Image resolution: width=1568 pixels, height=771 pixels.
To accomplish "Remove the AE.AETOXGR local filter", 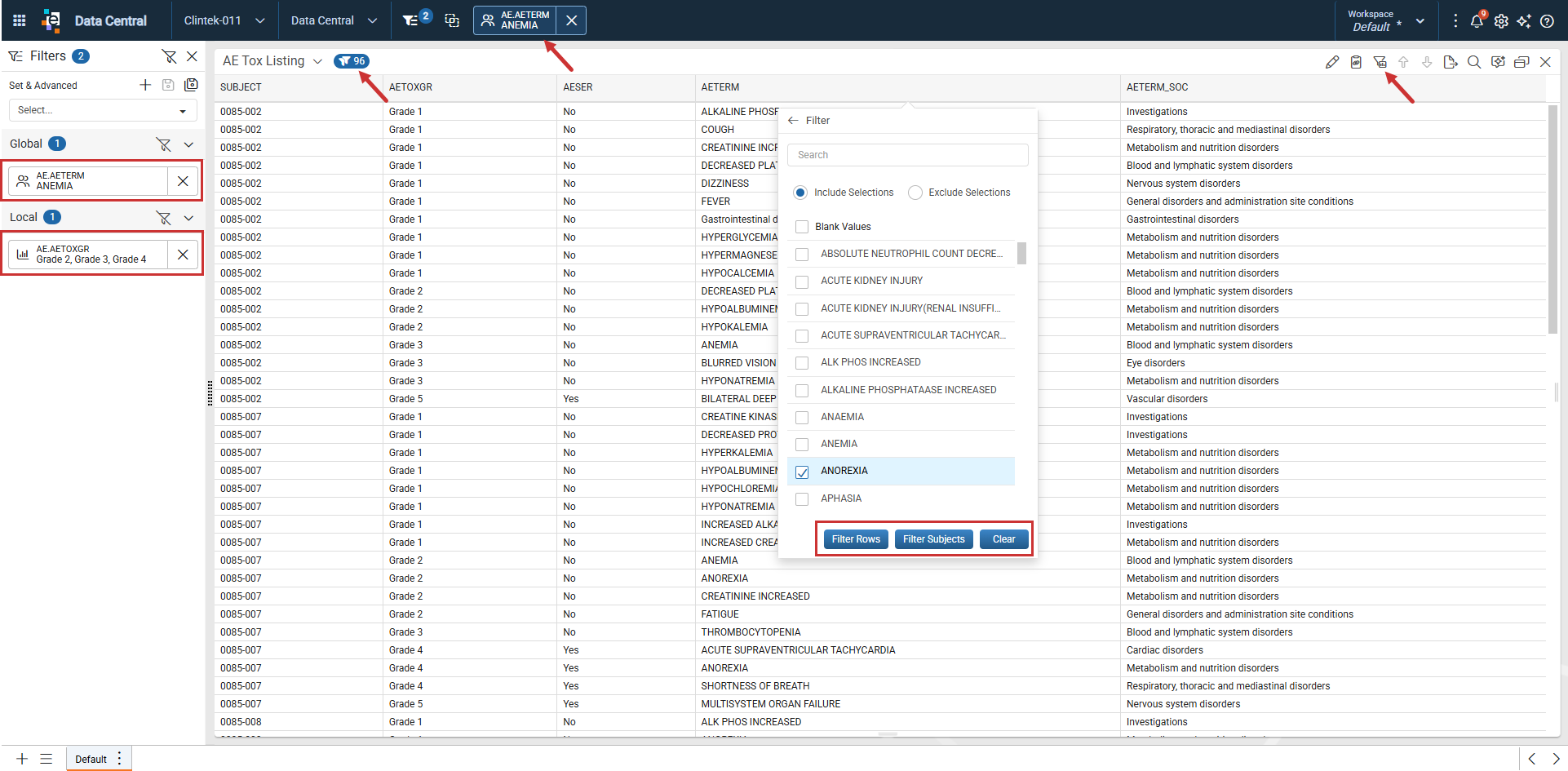I will 183,255.
